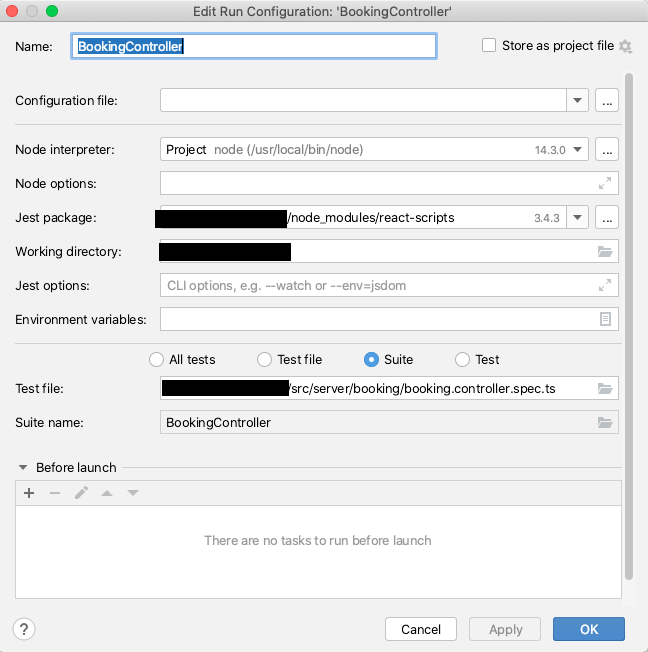The width and height of the screenshot is (648, 652).
Task: Expand the Jest options field
Action: click(605, 285)
